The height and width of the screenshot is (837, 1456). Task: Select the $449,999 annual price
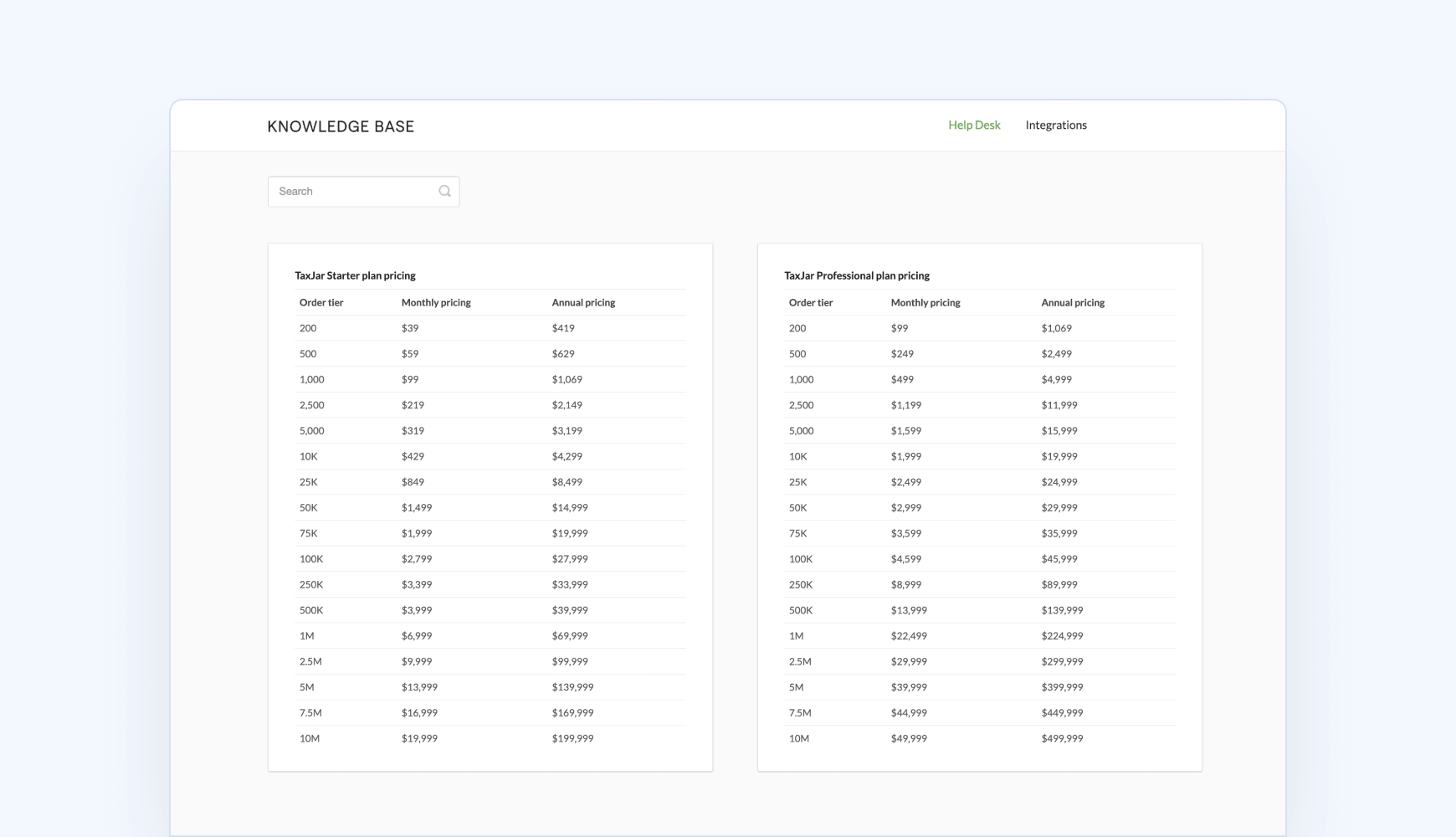pyautogui.click(x=1062, y=713)
